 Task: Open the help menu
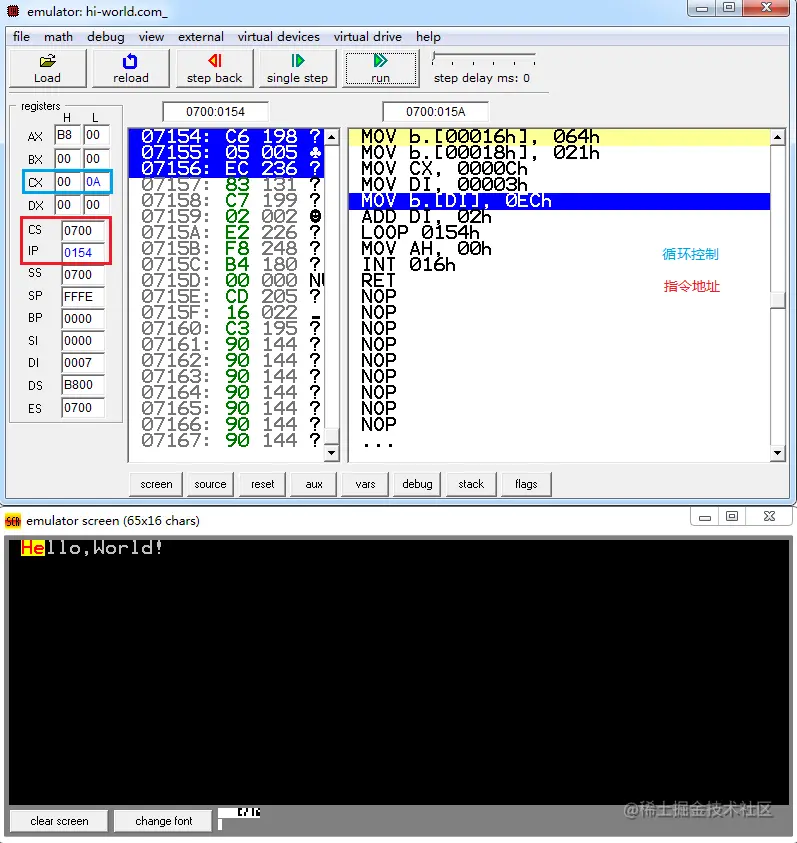(x=428, y=37)
